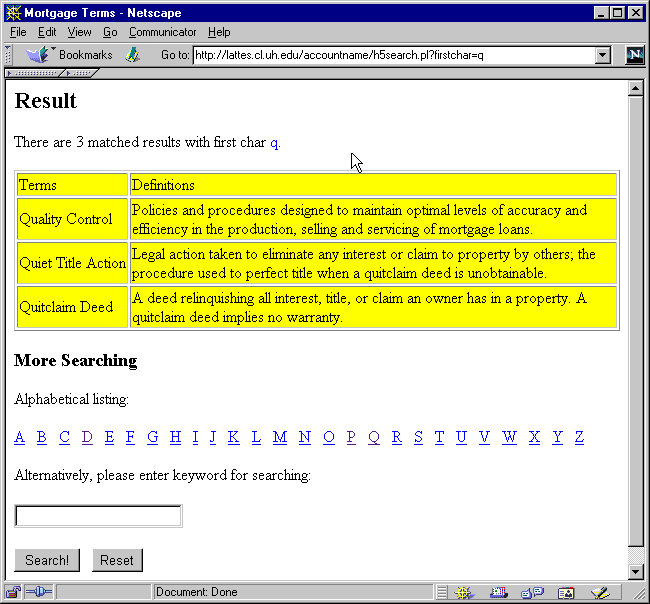Click the Reset button
The image size is (650, 604).
117,560
